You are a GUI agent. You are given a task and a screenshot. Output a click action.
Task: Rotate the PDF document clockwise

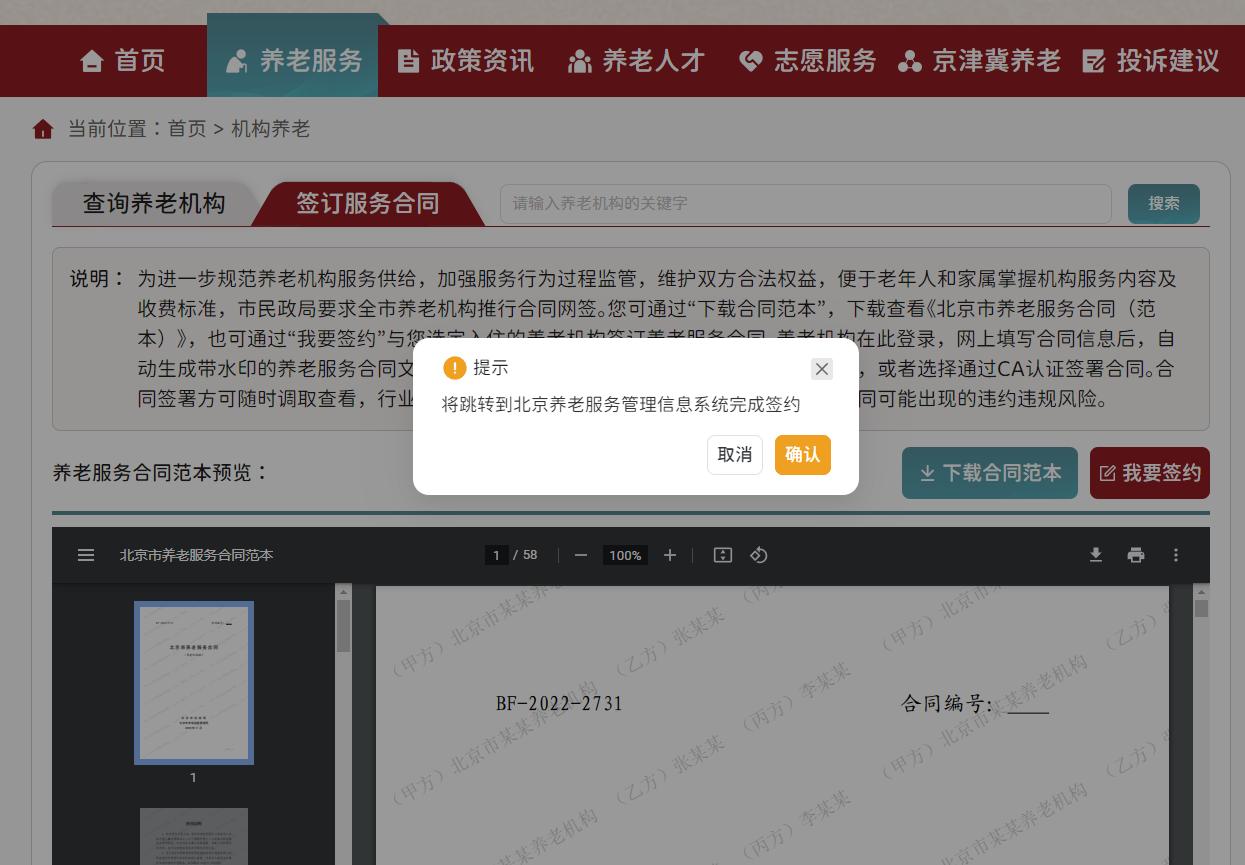(759, 555)
